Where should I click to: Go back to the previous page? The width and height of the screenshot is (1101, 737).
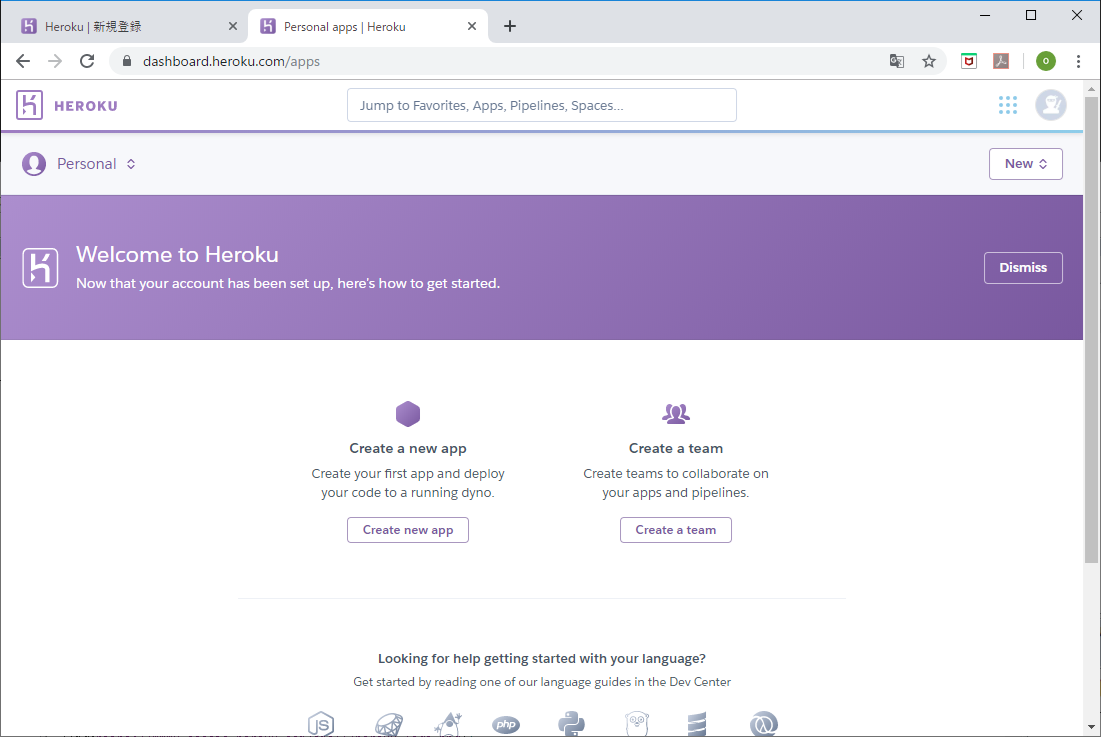(23, 61)
